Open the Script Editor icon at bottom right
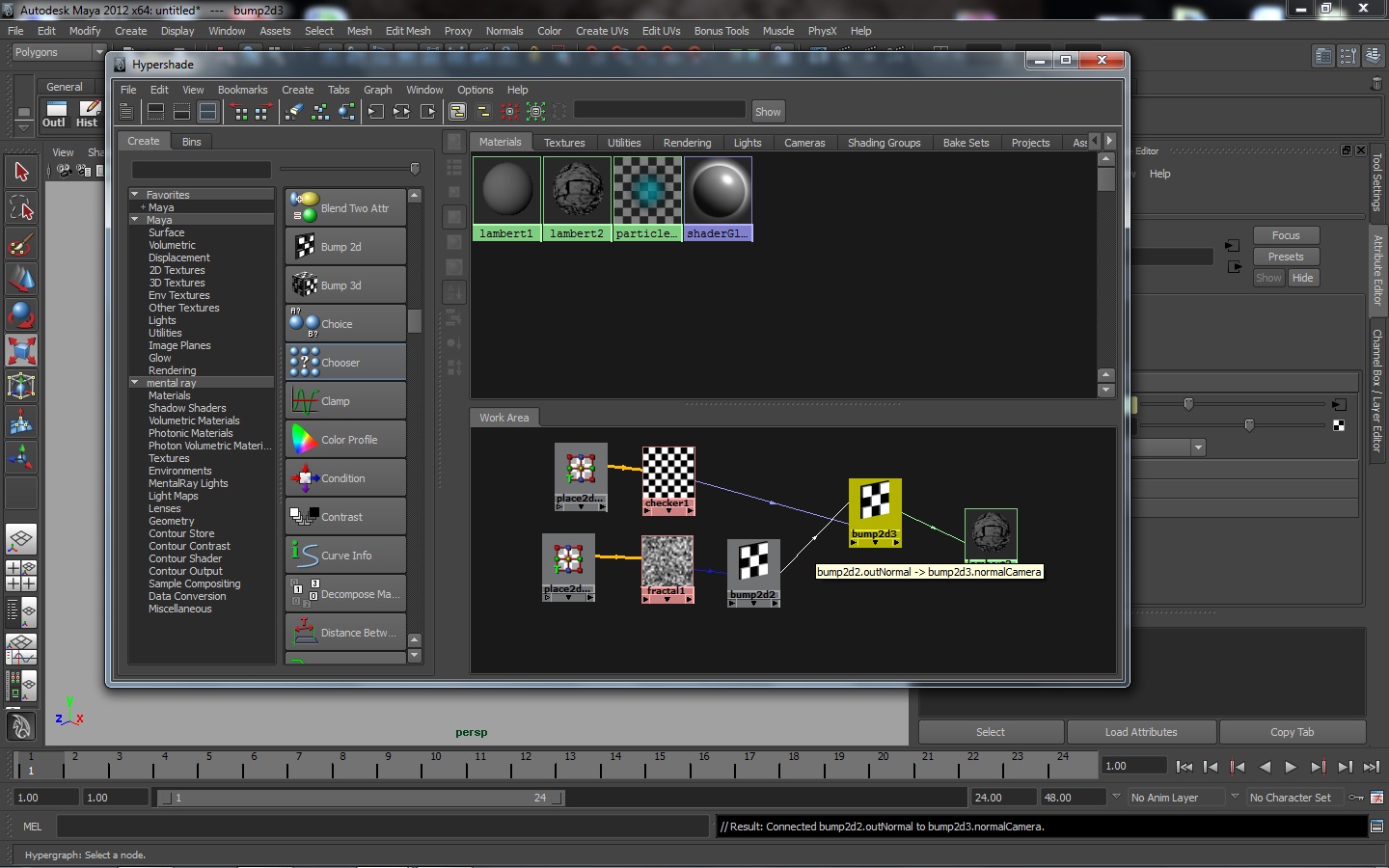1389x868 pixels. 1376,827
